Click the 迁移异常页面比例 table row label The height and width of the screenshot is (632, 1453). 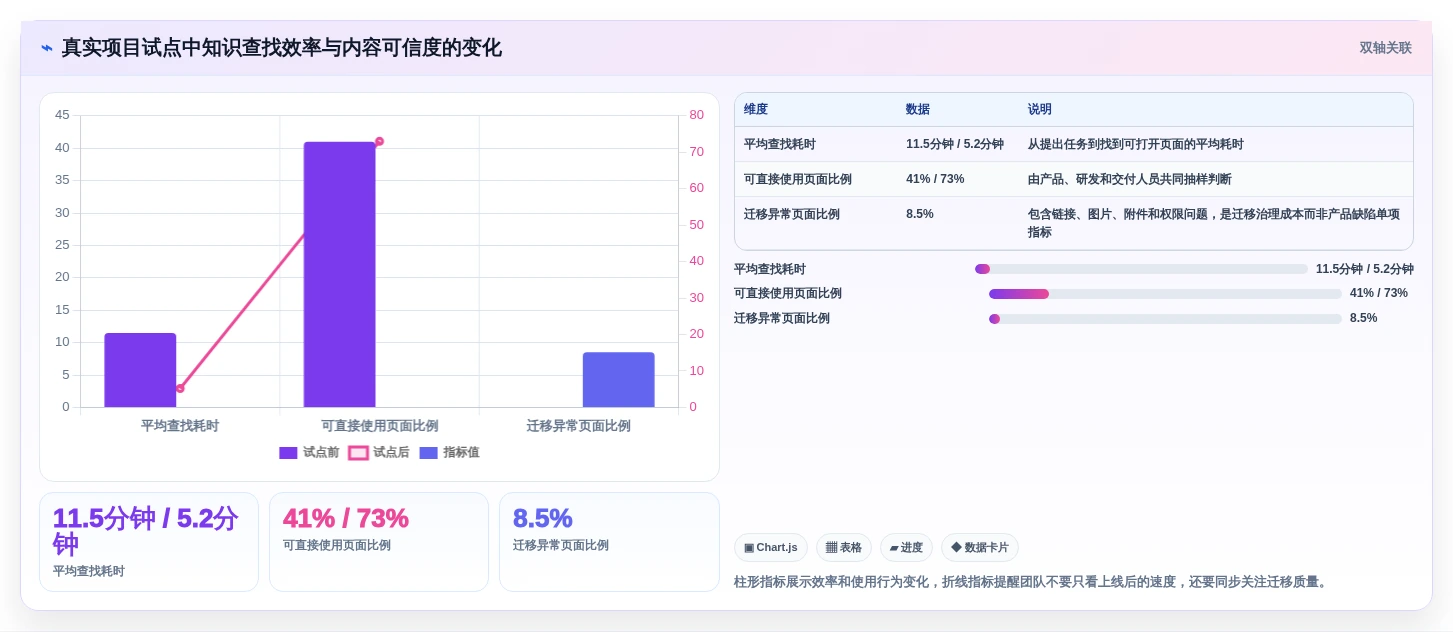point(792,214)
